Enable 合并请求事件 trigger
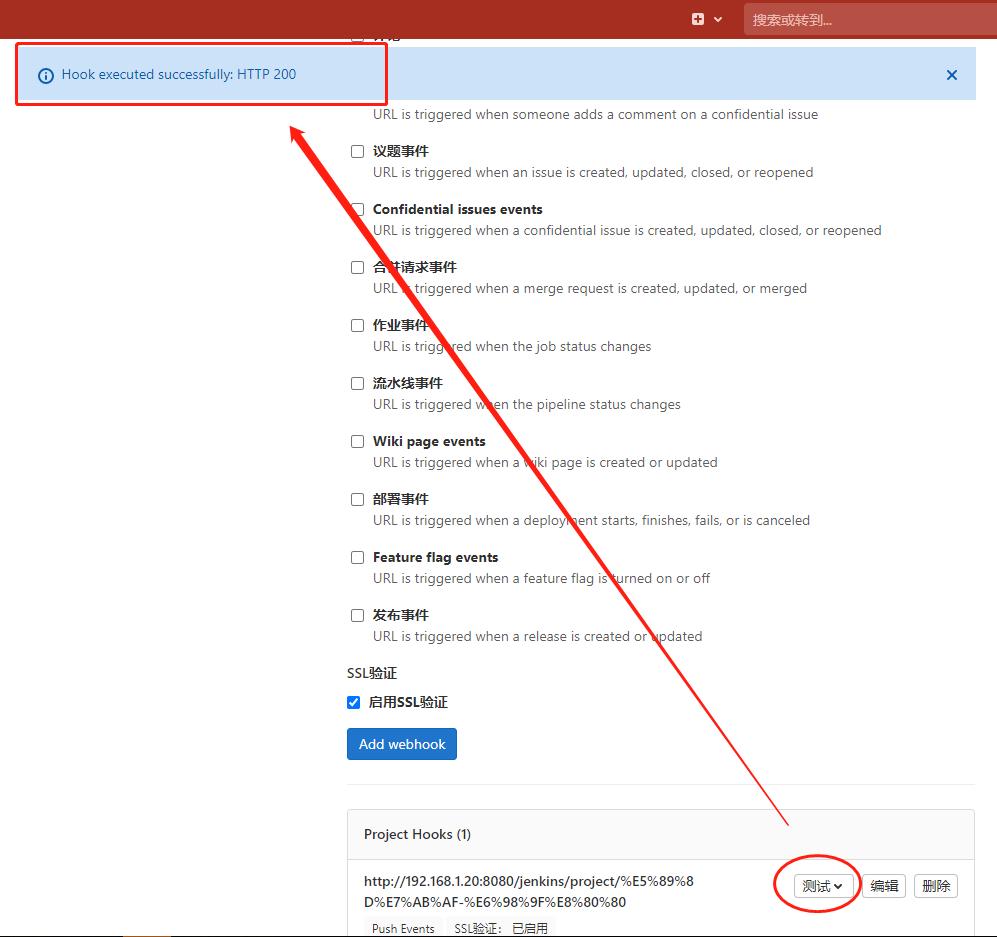The image size is (997, 937). (x=357, y=267)
